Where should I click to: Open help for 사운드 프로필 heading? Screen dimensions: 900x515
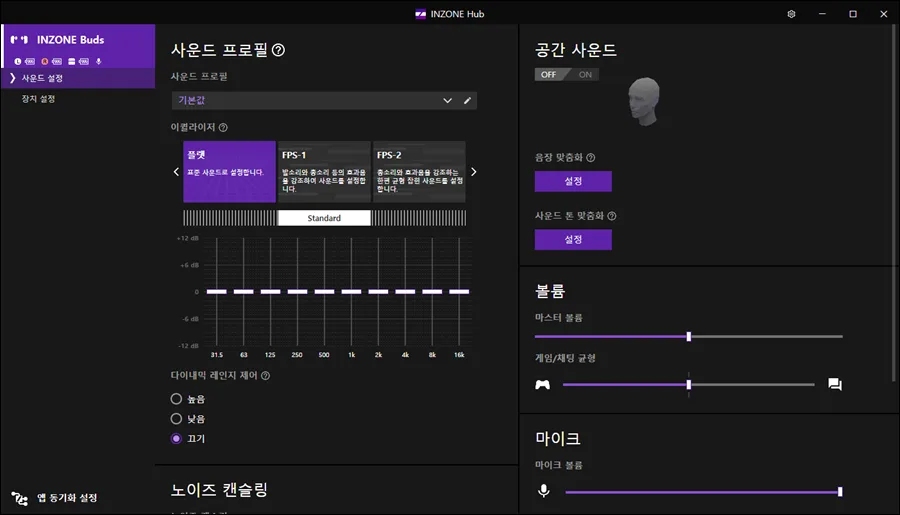click(278, 51)
